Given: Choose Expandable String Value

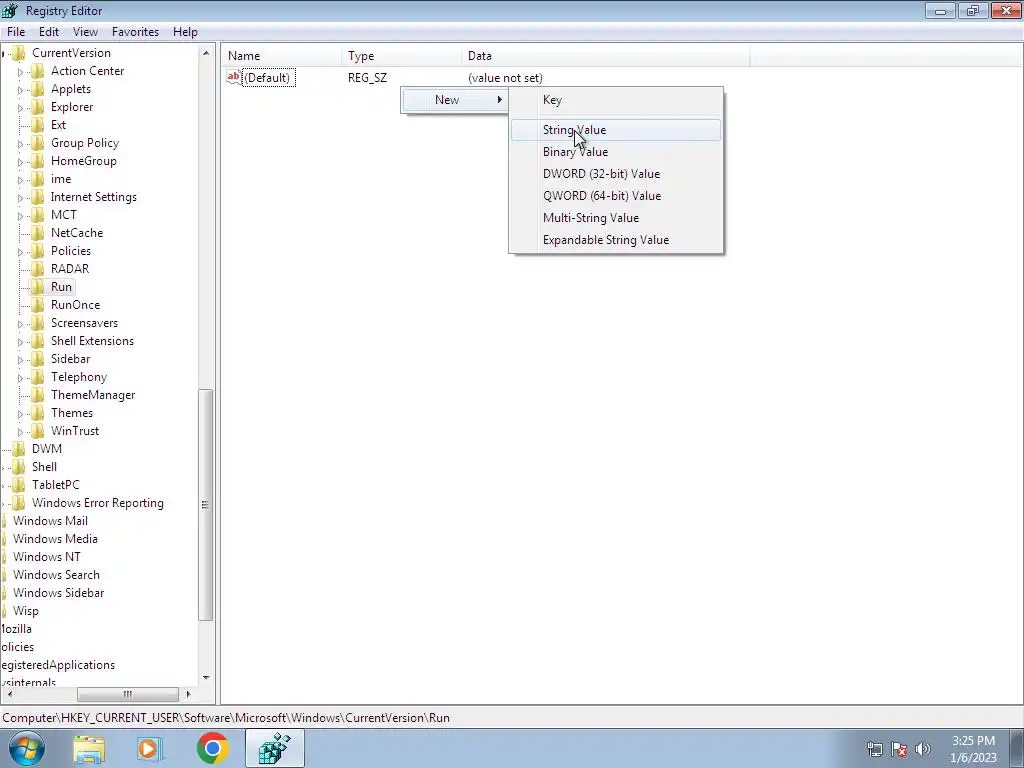Looking at the screenshot, I should coord(616,240).
